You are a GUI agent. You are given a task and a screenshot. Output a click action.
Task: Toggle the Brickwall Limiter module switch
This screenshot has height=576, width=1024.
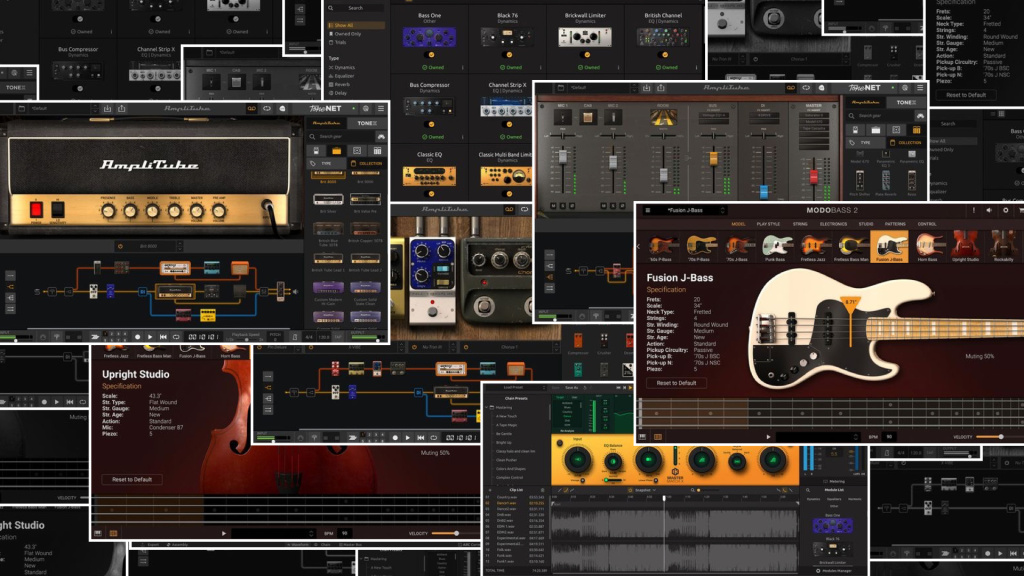point(585,55)
